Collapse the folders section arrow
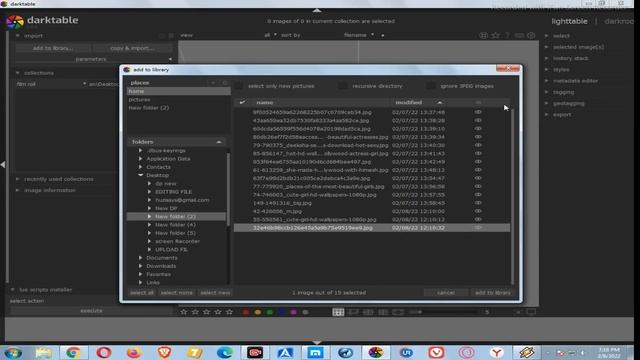The image size is (640, 360). point(219,142)
